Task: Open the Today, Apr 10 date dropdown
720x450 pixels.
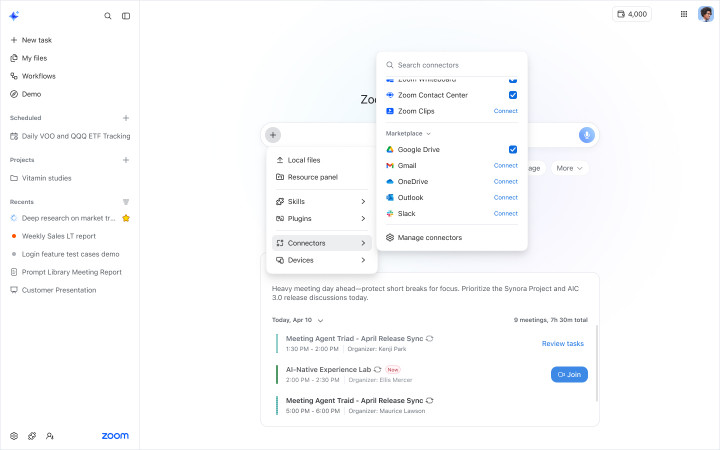Action: point(298,320)
